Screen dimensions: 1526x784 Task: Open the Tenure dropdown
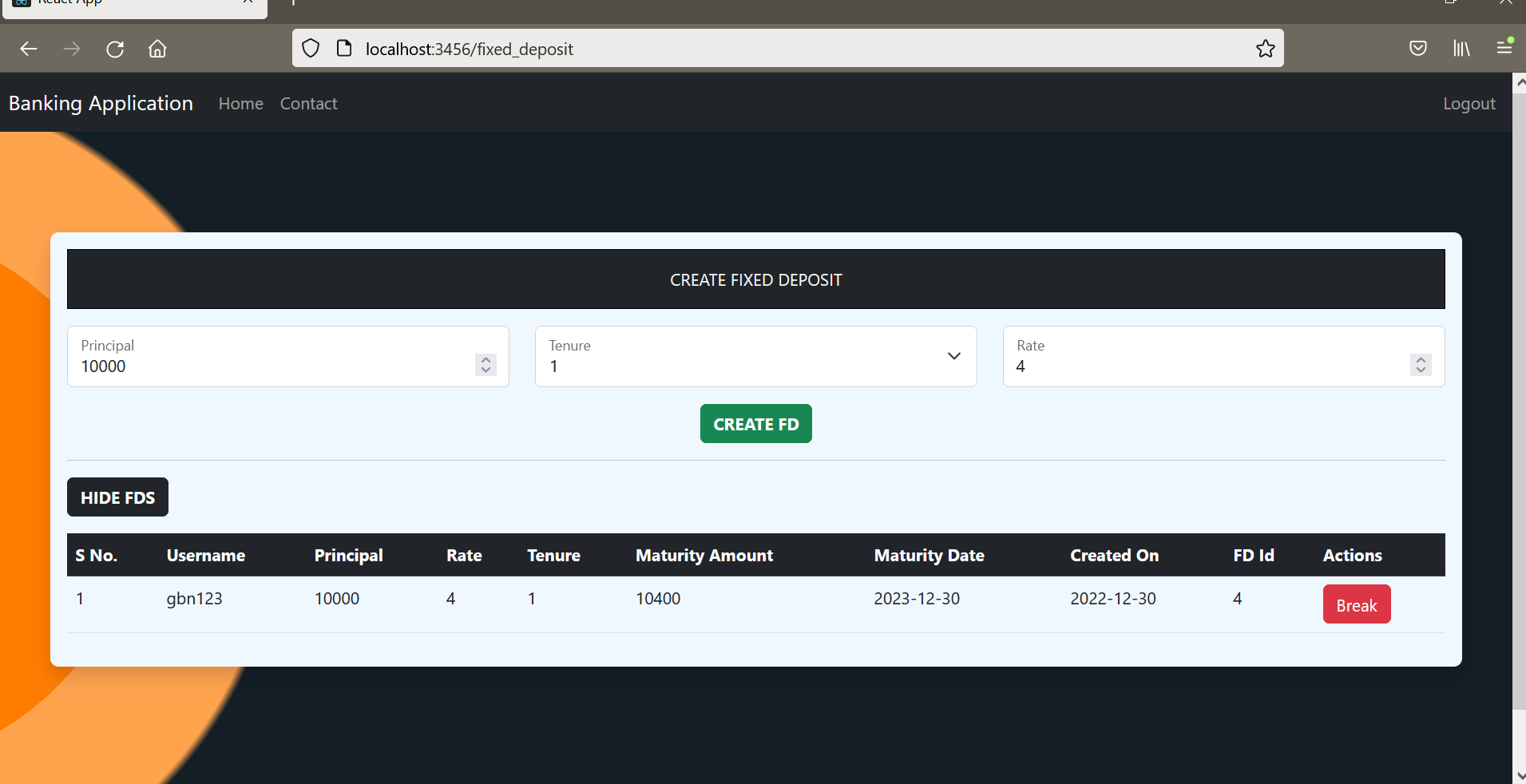click(x=953, y=356)
